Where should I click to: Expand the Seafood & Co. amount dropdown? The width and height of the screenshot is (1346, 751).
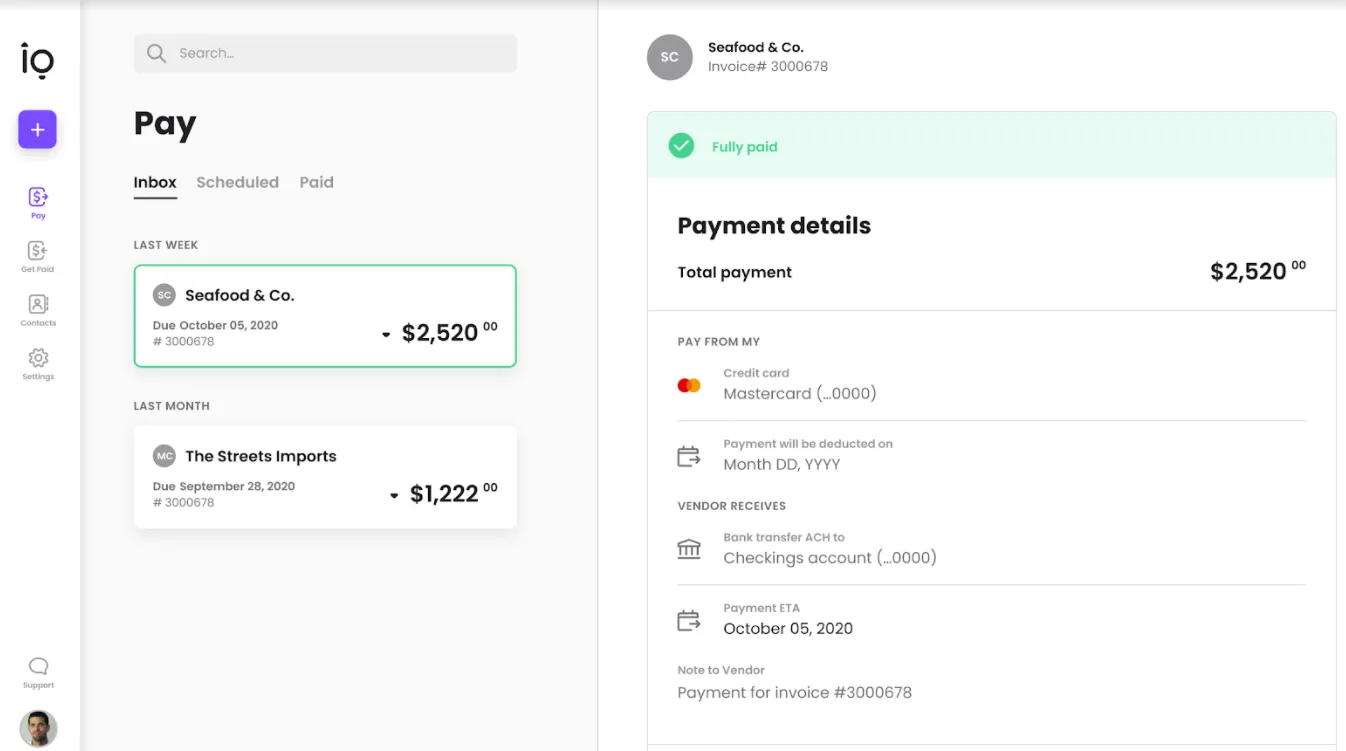385,334
